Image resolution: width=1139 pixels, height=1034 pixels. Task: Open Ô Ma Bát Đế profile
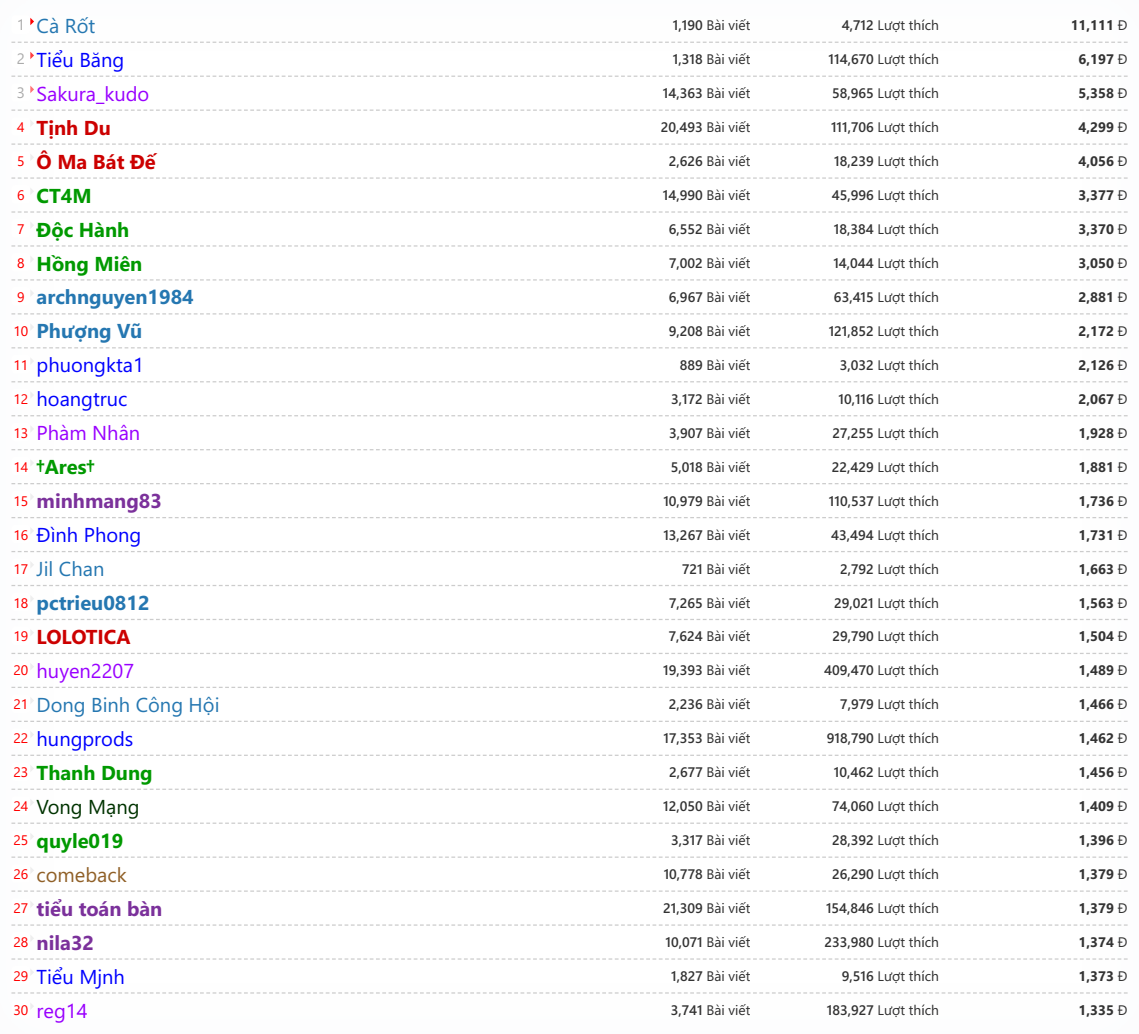tap(96, 162)
